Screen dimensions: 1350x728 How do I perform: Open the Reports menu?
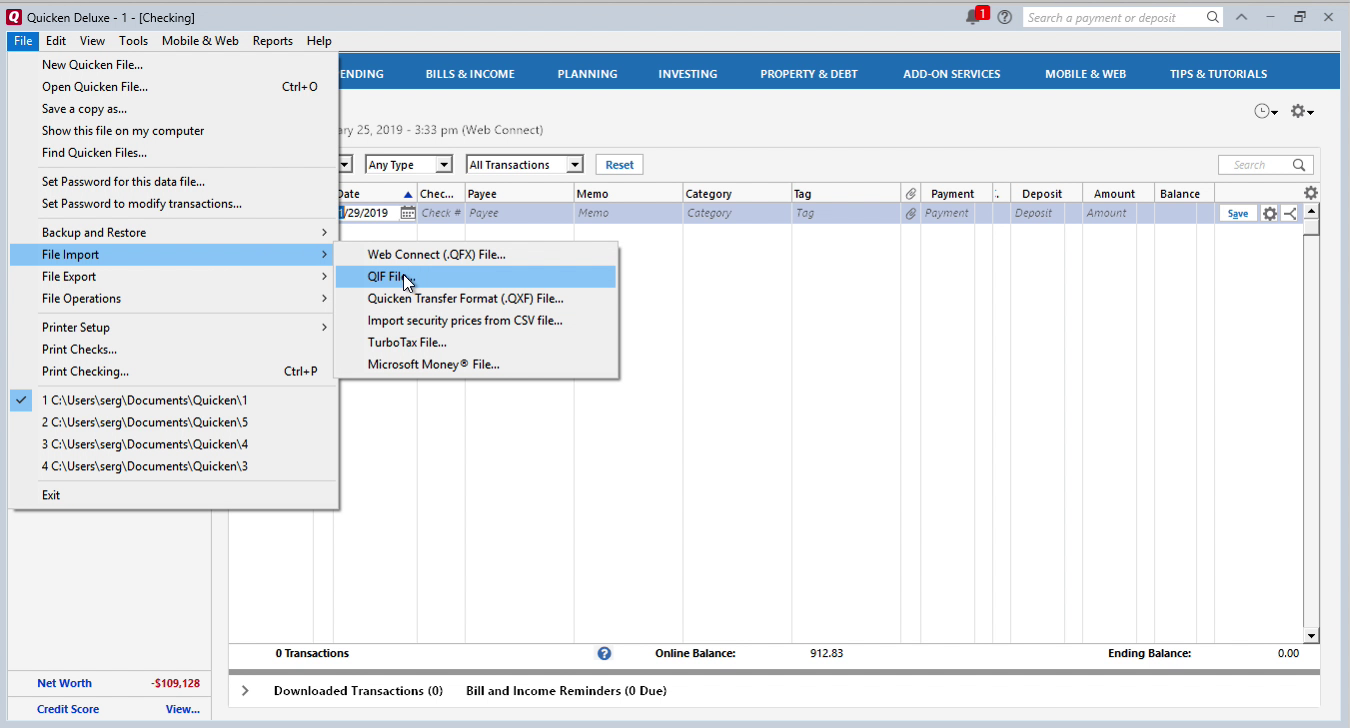click(273, 41)
